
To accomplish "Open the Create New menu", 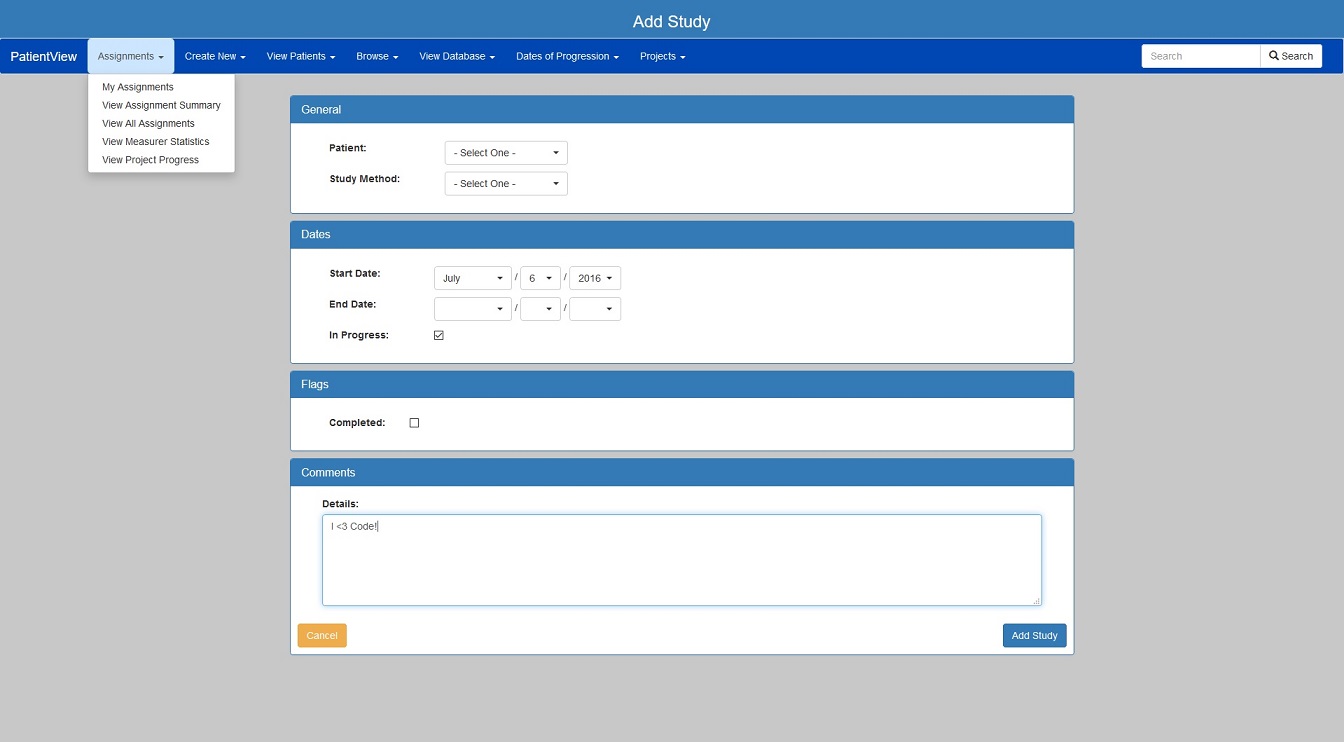I will pos(215,57).
